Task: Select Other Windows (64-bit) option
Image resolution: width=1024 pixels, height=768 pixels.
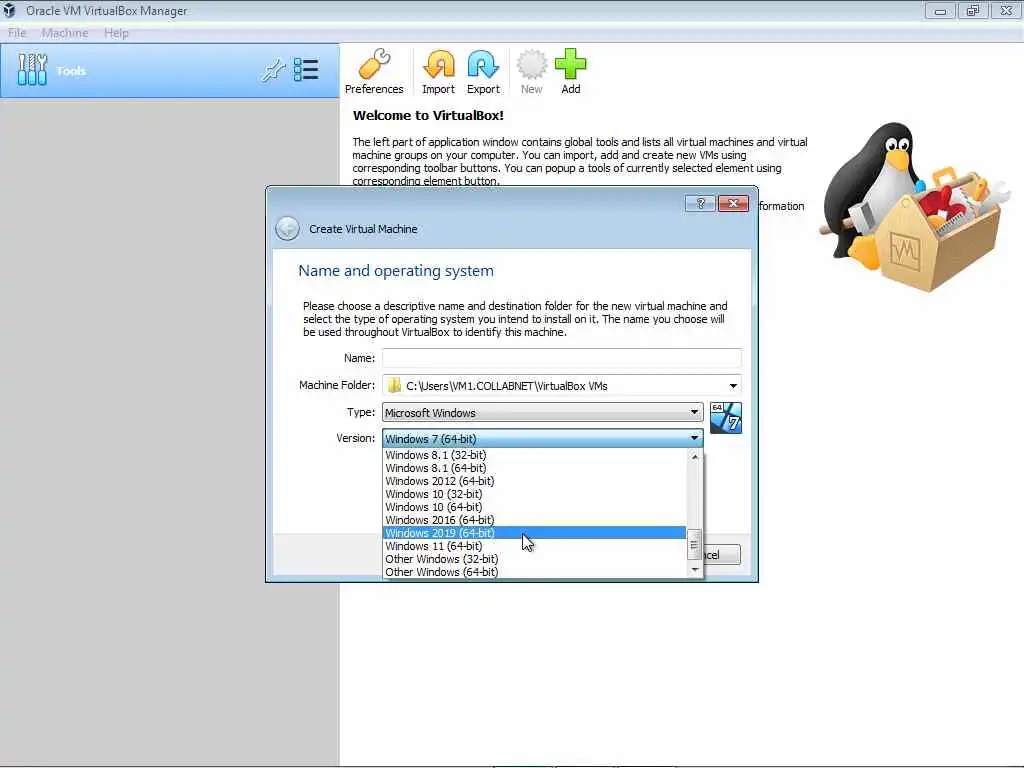Action: pos(534,572)
